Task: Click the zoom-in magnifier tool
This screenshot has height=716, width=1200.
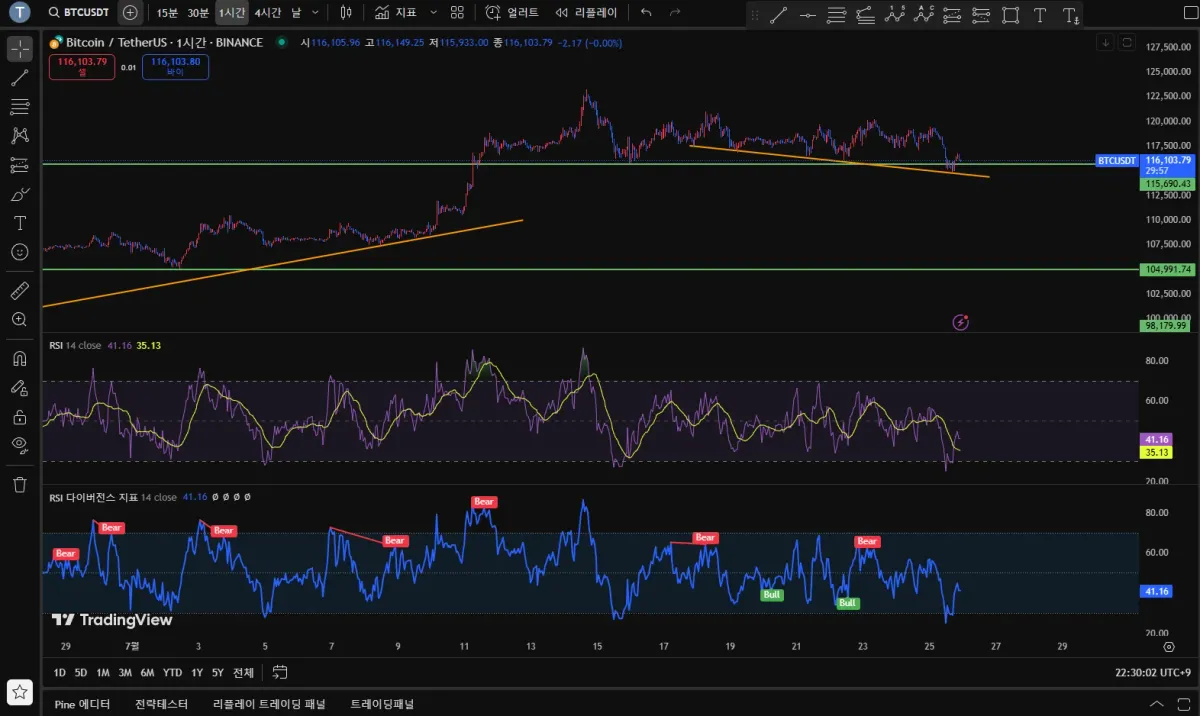Action: click(19, 320)
